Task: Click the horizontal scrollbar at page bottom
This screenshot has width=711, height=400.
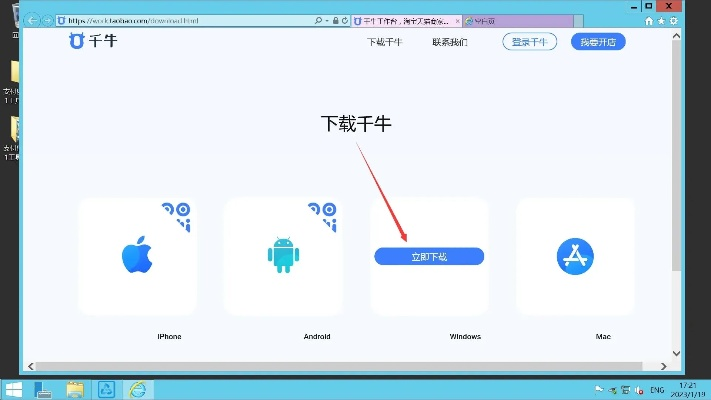Action: [x=340, y=366]
